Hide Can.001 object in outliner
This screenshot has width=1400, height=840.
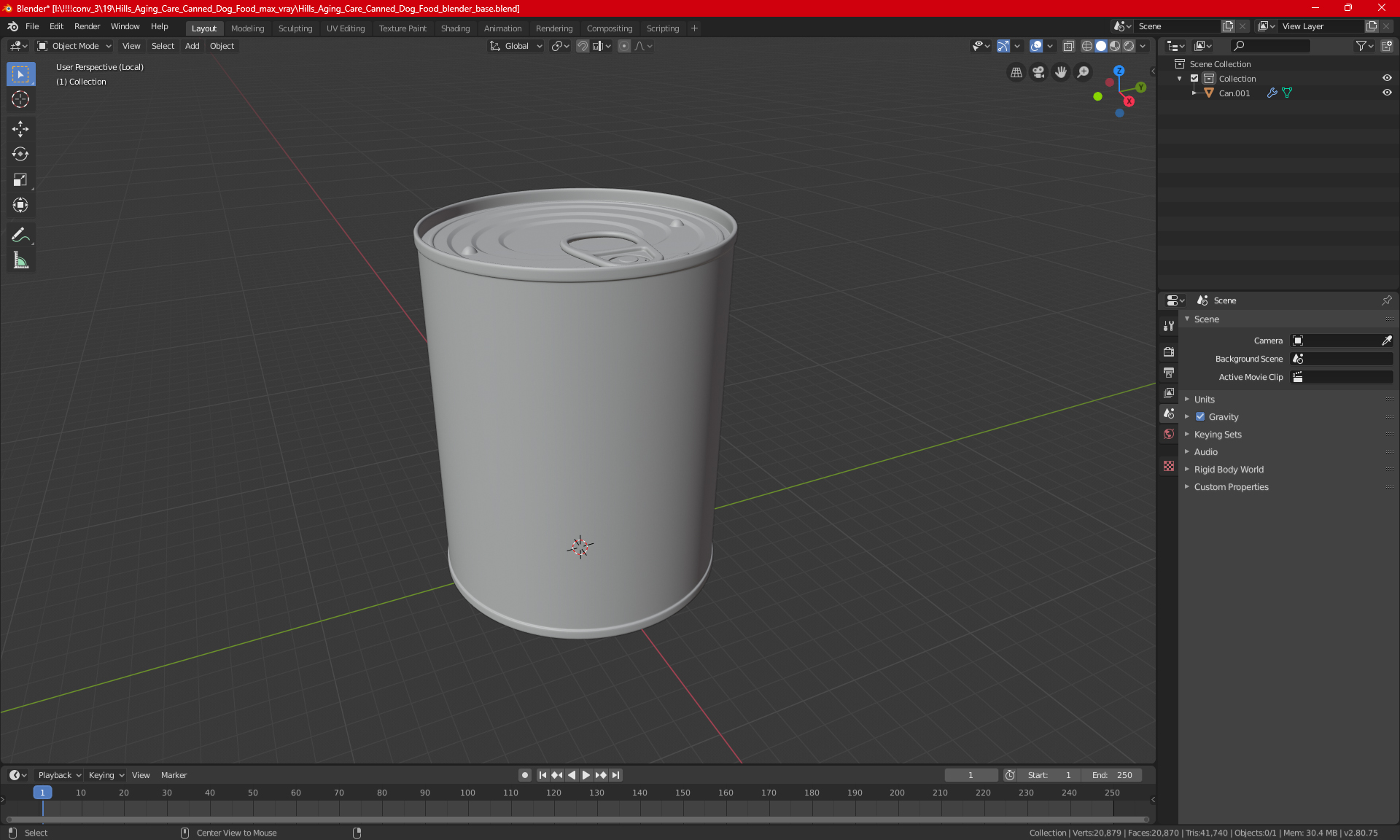[1387, 93]
